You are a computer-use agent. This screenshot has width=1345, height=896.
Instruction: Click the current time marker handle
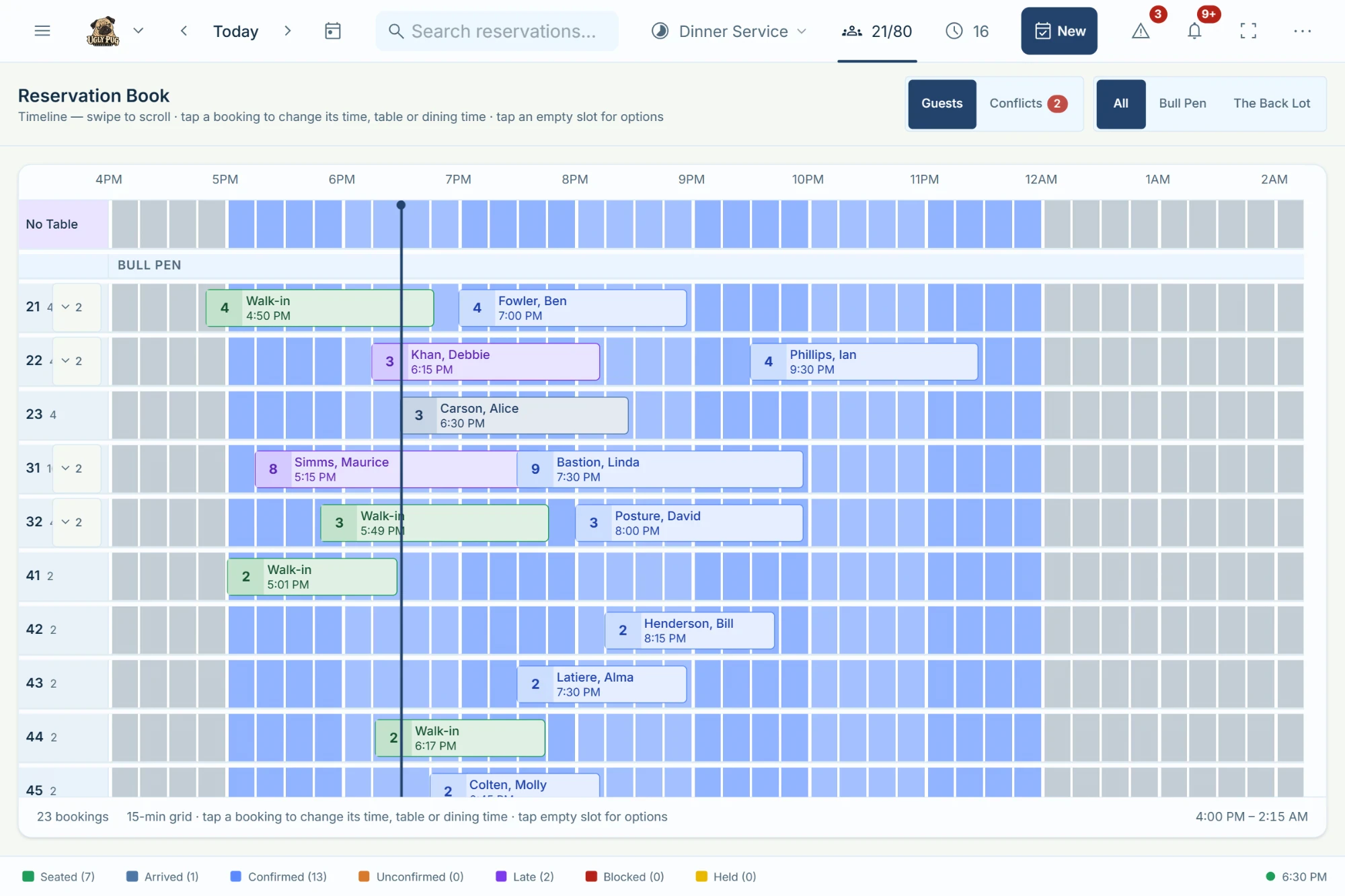tap(401, 205)
